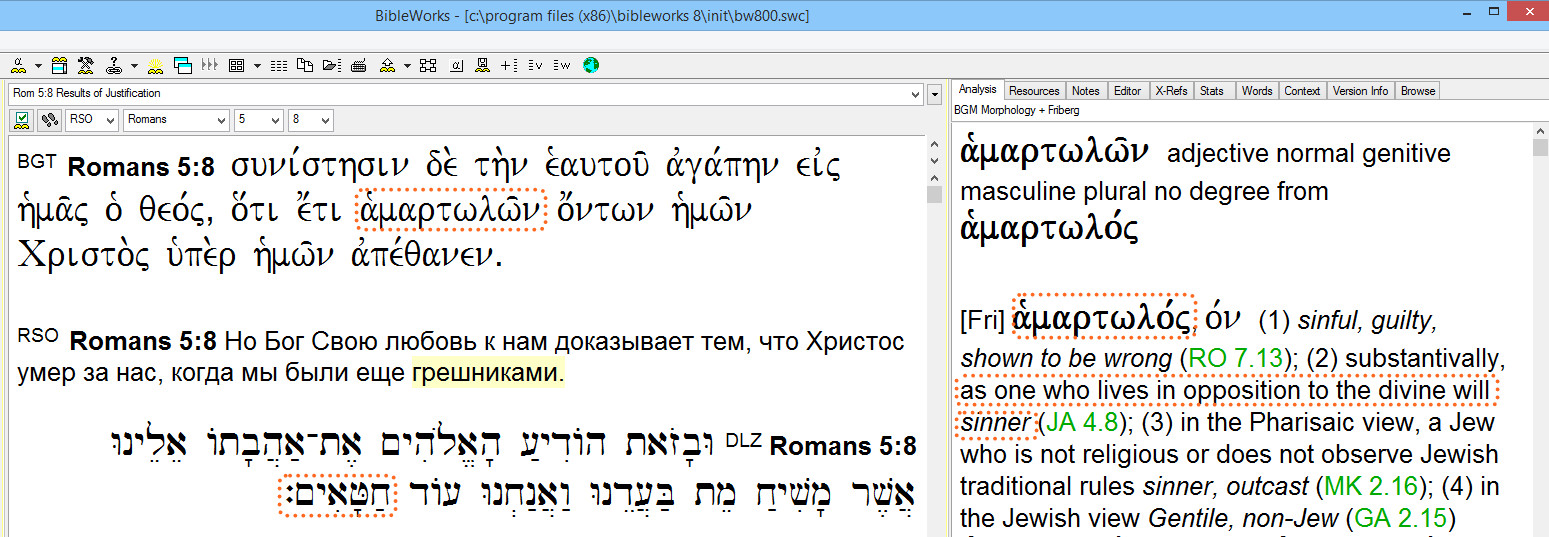Click the Greek alpha search glasses icon
The height and width of the screenshot is (537, 1549).
click(18, 66)
